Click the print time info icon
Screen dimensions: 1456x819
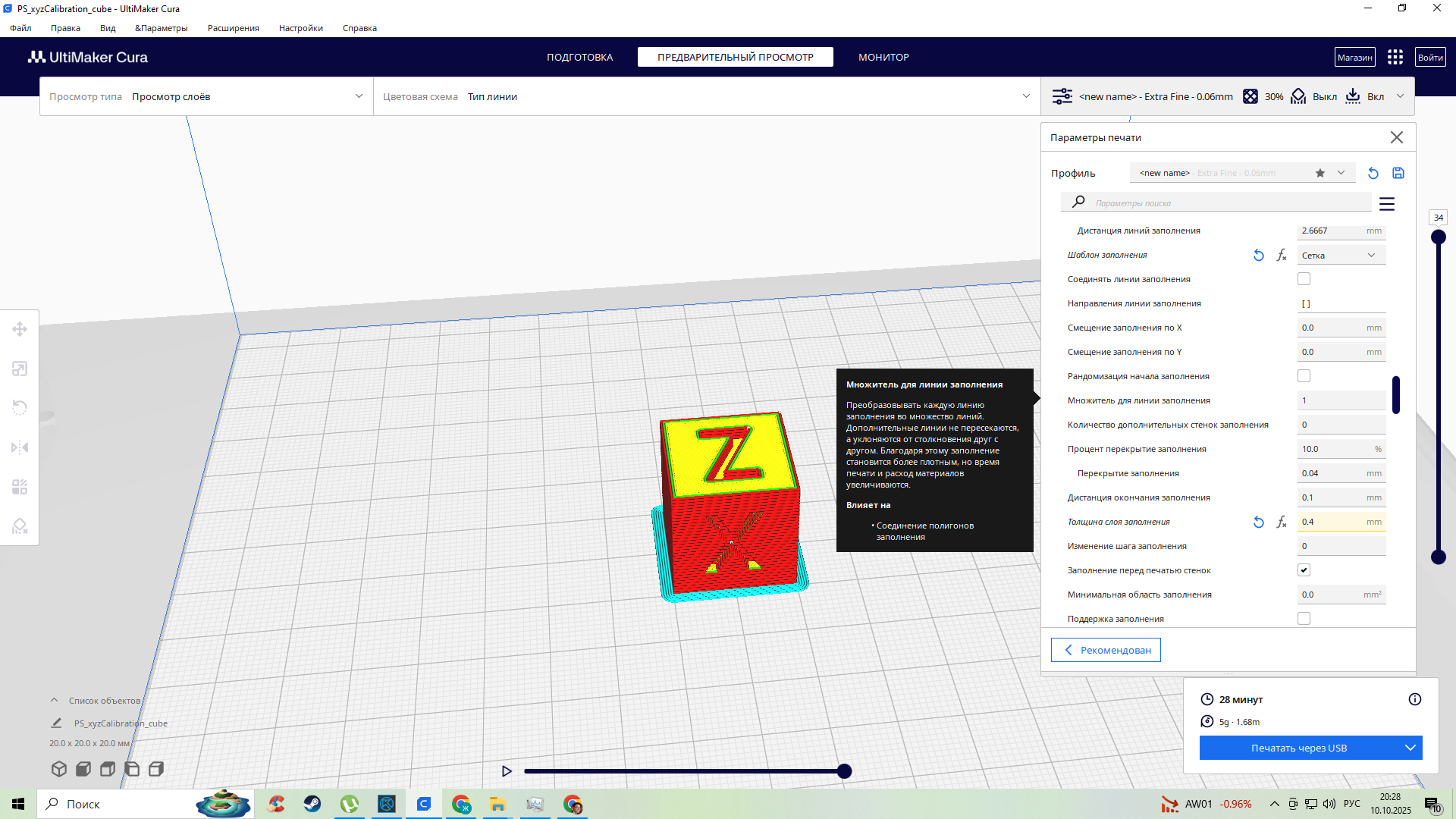point(1415,699)
